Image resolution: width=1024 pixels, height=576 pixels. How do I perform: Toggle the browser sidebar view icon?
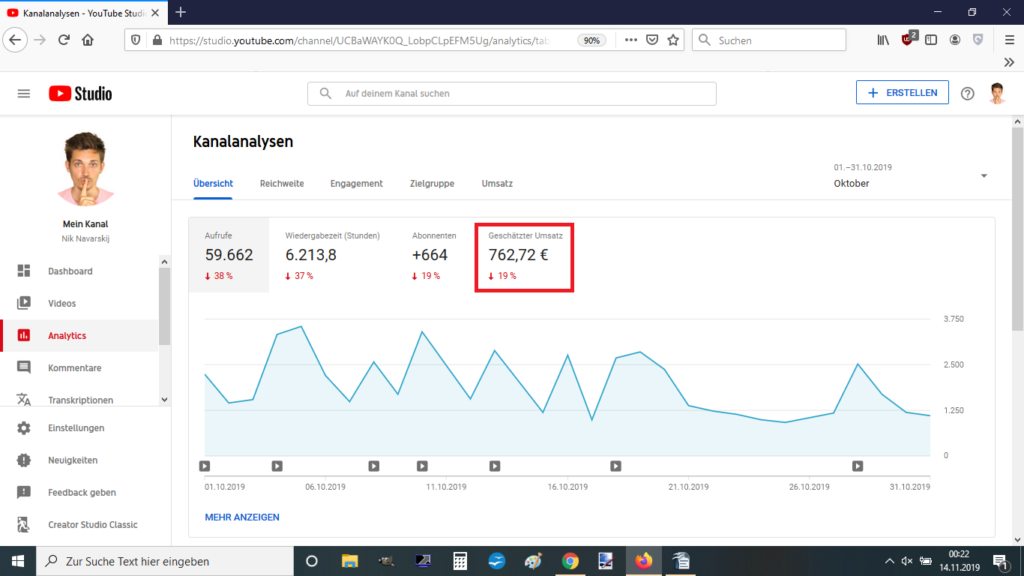coord(931,40)
